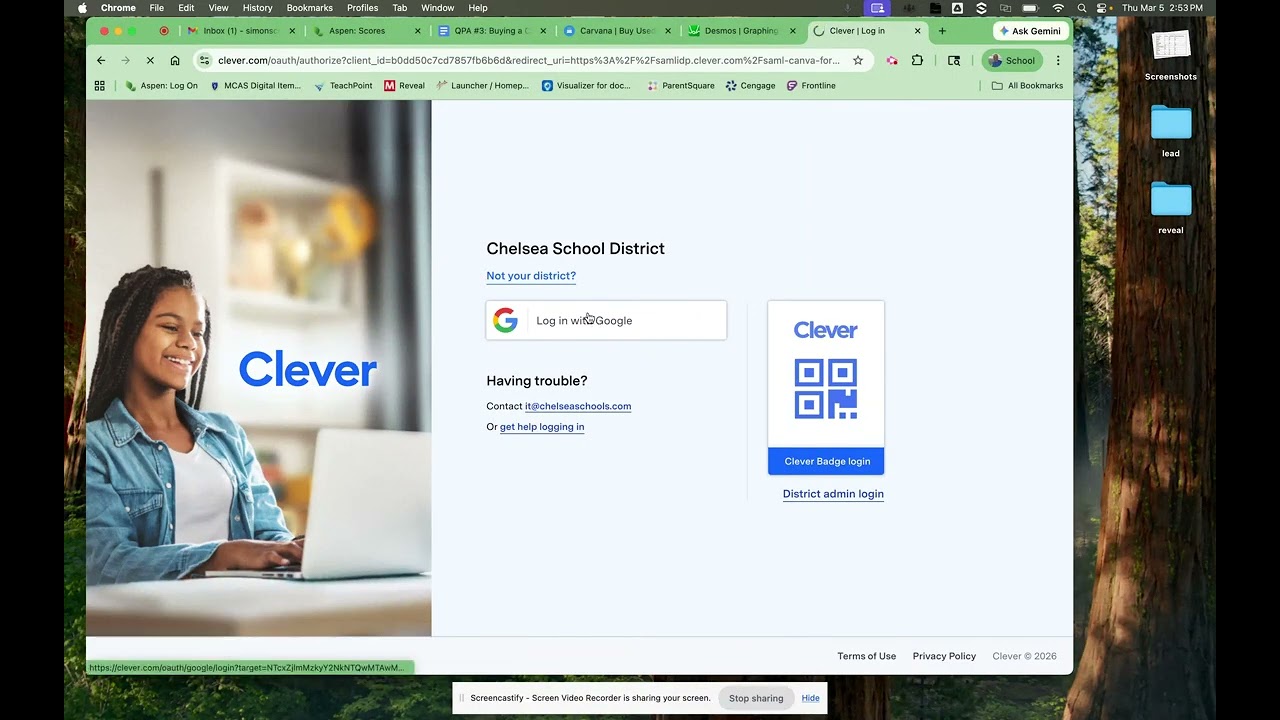Open the District admin login link
This screenshot has height=720, width=1280.
click(x=833, y=494)
